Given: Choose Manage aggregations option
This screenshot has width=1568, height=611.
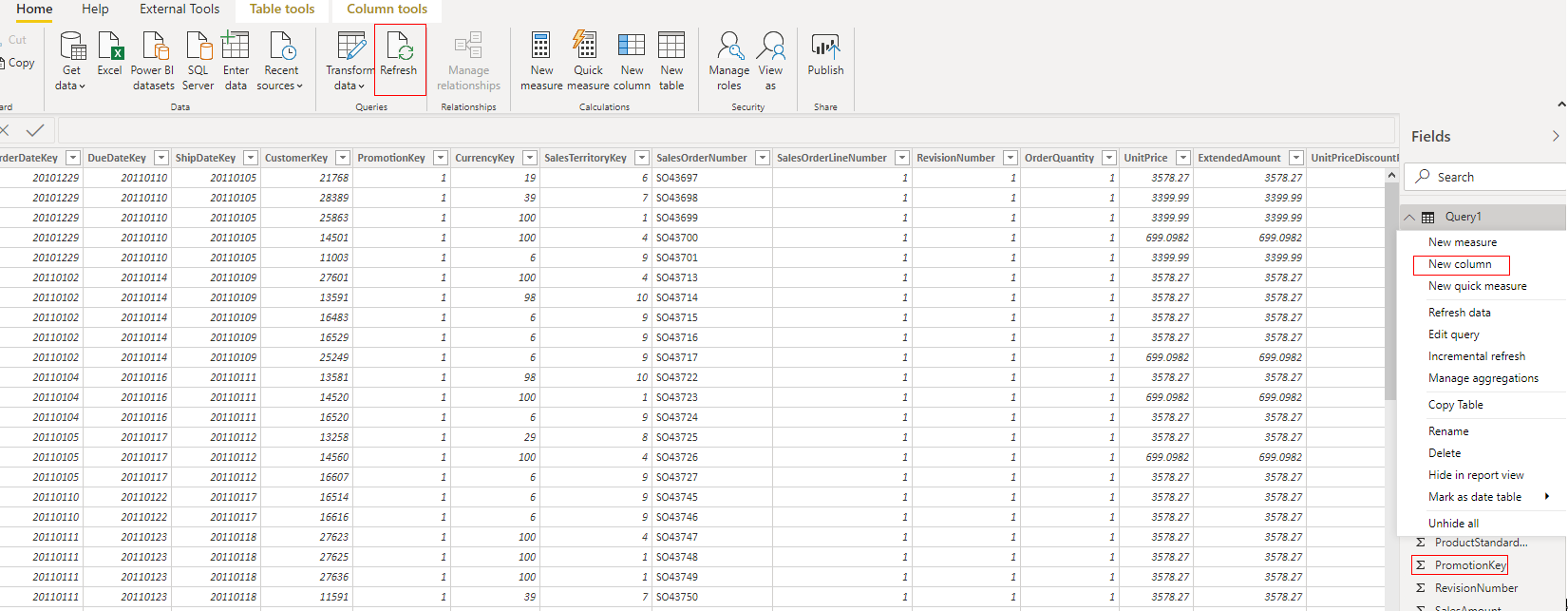Looking at the screenshot, I should tap(1483, 378).
